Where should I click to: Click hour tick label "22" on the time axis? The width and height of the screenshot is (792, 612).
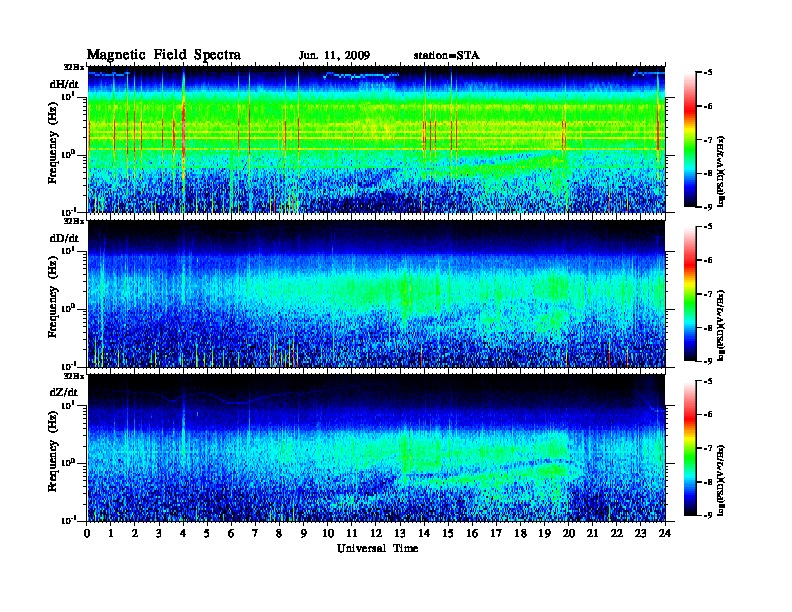(x=617, y=533)
